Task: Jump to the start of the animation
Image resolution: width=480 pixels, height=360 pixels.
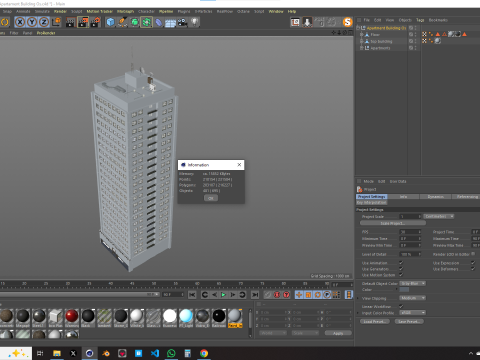Action: (x=192, y=295)
